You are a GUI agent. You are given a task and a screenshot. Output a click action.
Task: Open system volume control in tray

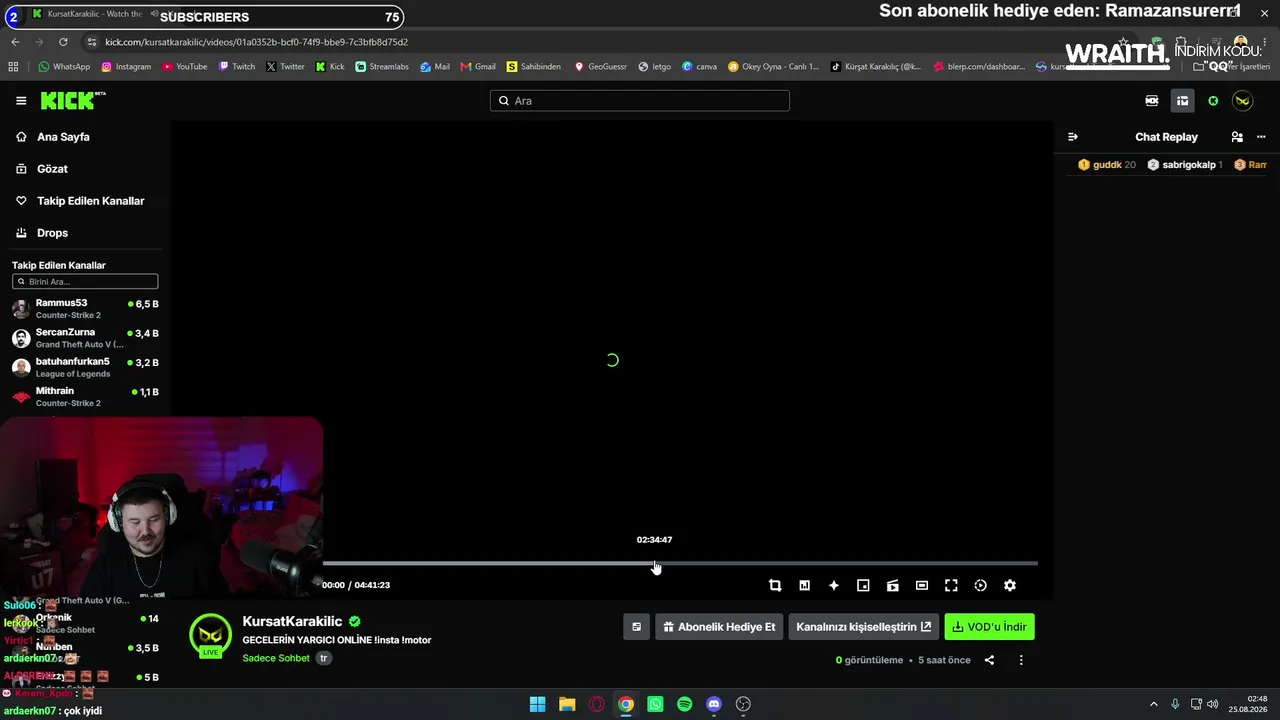click(1213, 704)
